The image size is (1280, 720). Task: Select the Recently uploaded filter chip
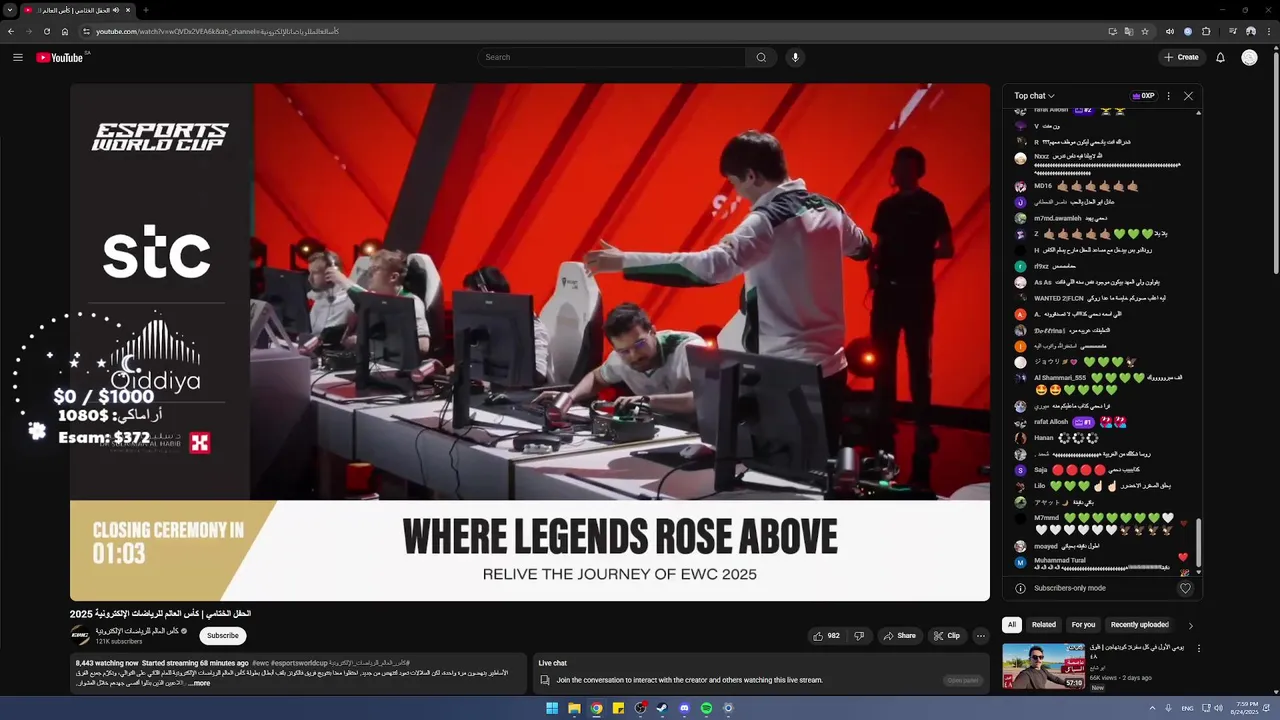point(1139,625)
